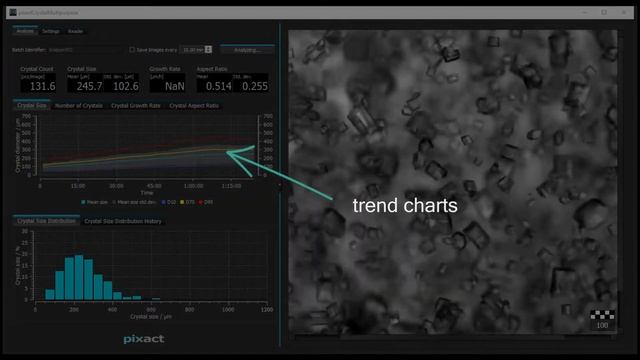Screen dimensions: 640x360
Task: Open the Crystal Size Distribution tab
Action: 46,221
